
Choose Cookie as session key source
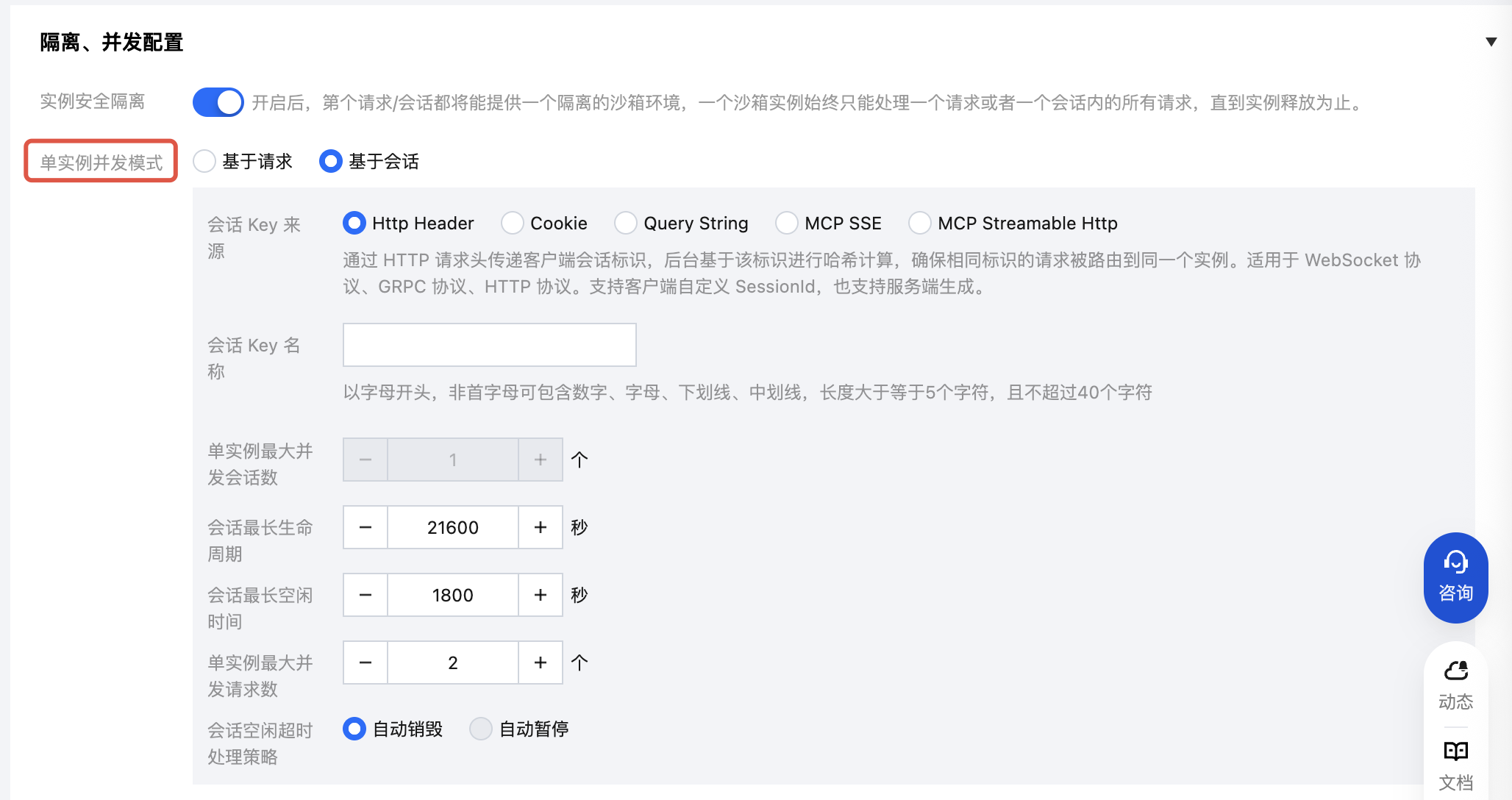[513, 223]
